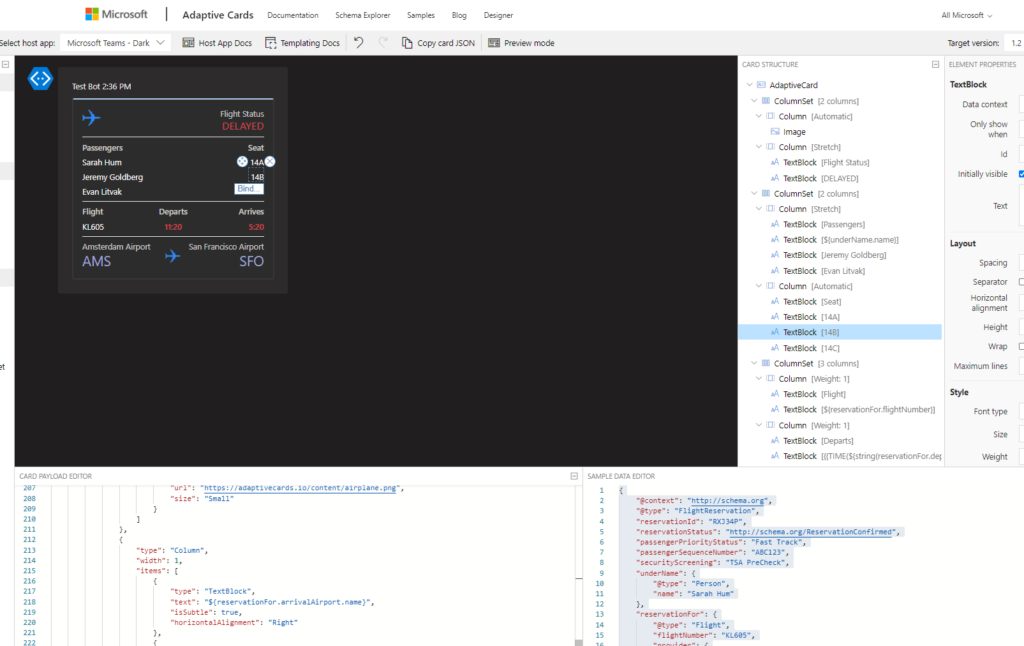The height and width of the screenshot is (646, 1024).
Task: Click the Sarah Hum passenger name
Action: (102, 162)
